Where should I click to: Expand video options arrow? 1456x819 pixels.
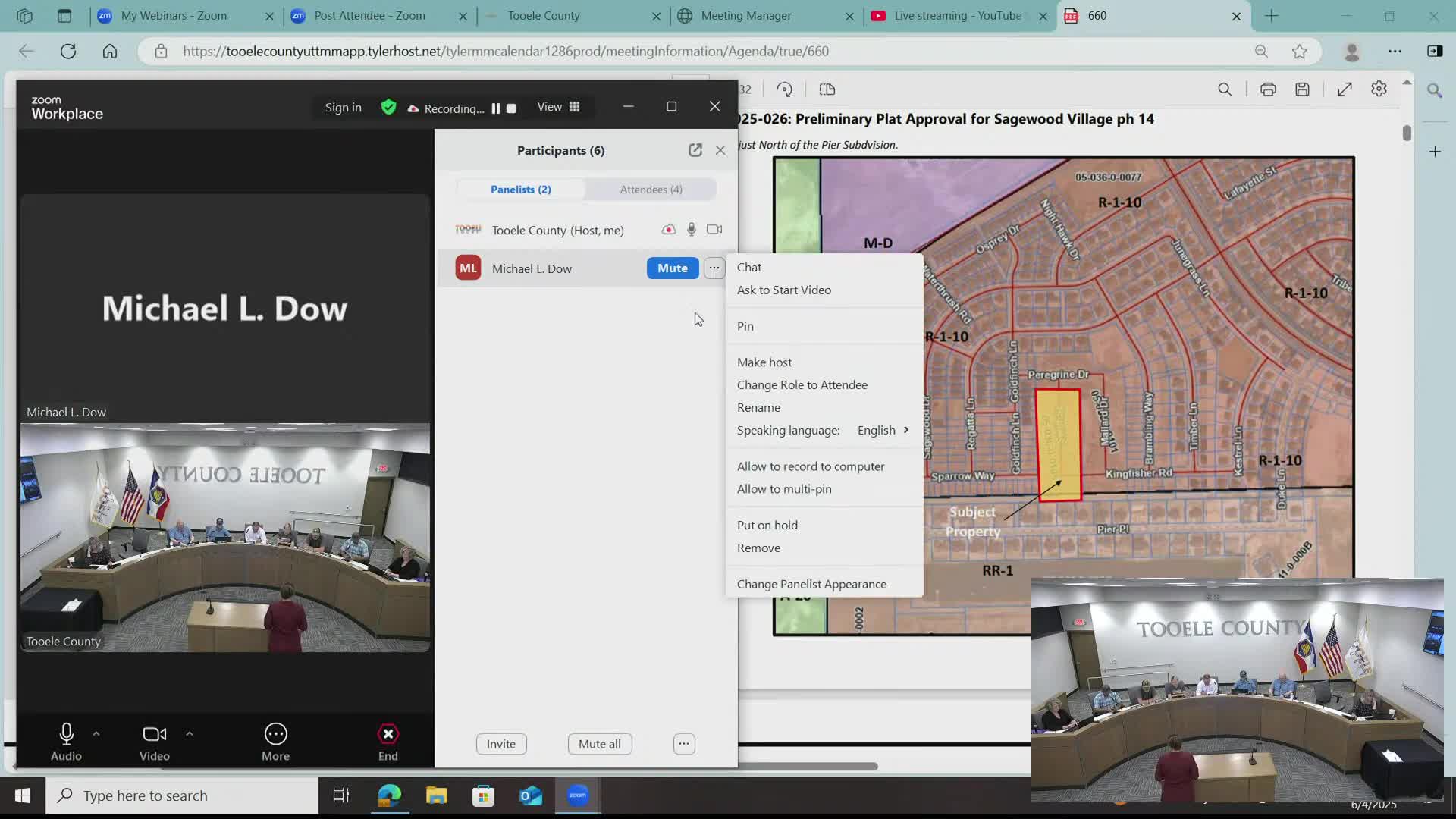(x=190, y=733)
